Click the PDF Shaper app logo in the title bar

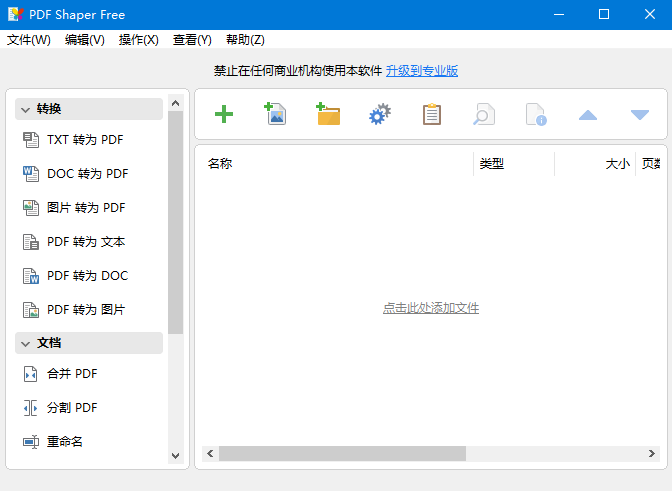[x=16, y=14]
